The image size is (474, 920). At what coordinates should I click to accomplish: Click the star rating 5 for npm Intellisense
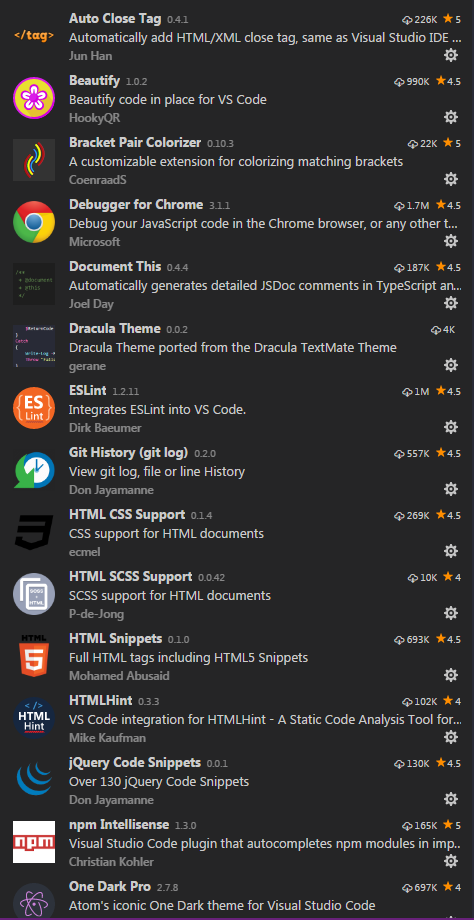(452, 826)
